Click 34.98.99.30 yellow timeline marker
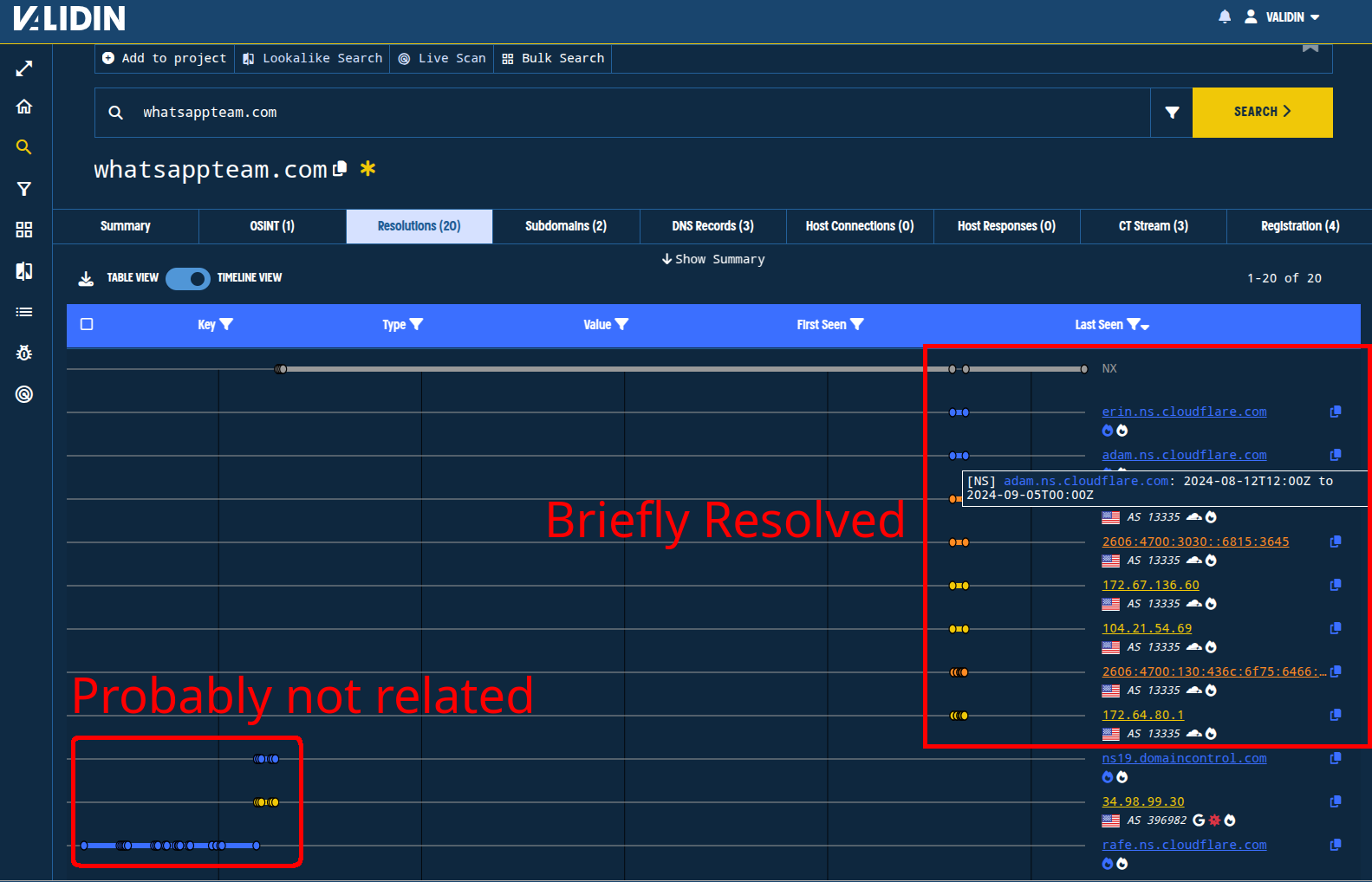1372x882 pixels. coord(266,802)
